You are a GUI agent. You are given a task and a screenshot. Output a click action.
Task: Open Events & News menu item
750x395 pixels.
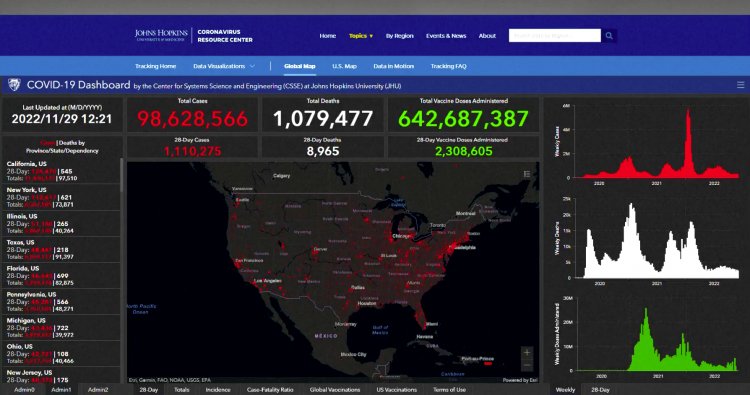pyautogui.click(x=446, y=36)
